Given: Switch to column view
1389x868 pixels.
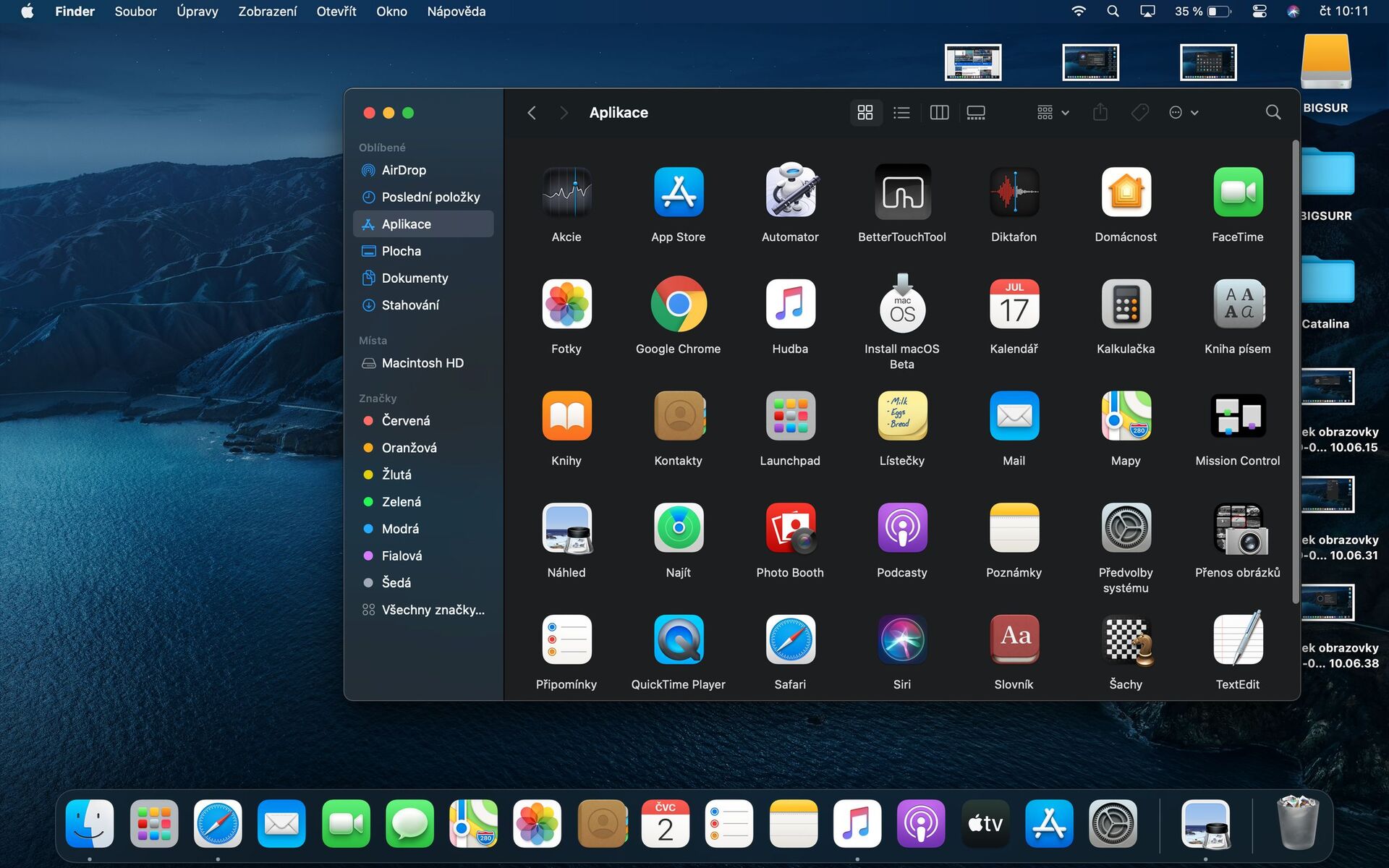Looking at the screenshot, I should tap(939, 112).
